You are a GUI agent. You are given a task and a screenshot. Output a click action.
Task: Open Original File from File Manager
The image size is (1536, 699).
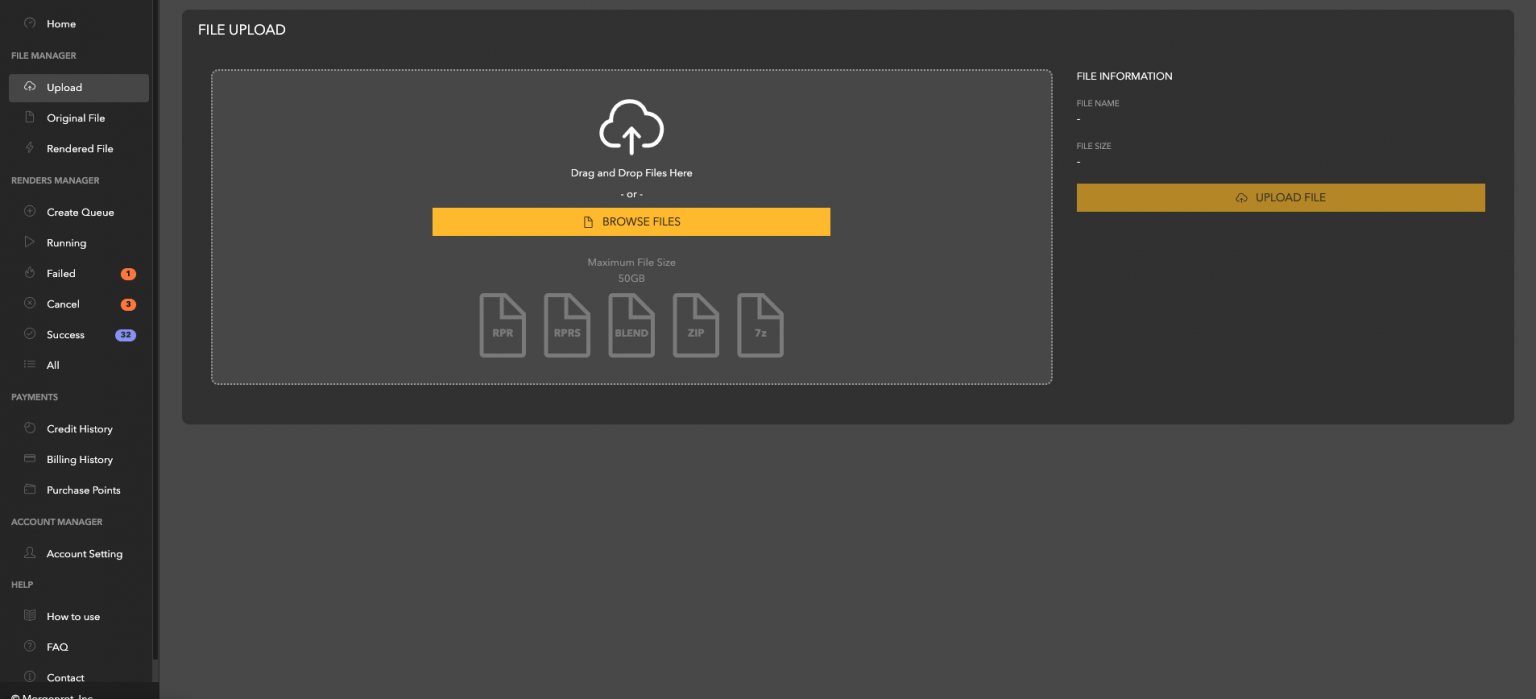tap(30, 117)
